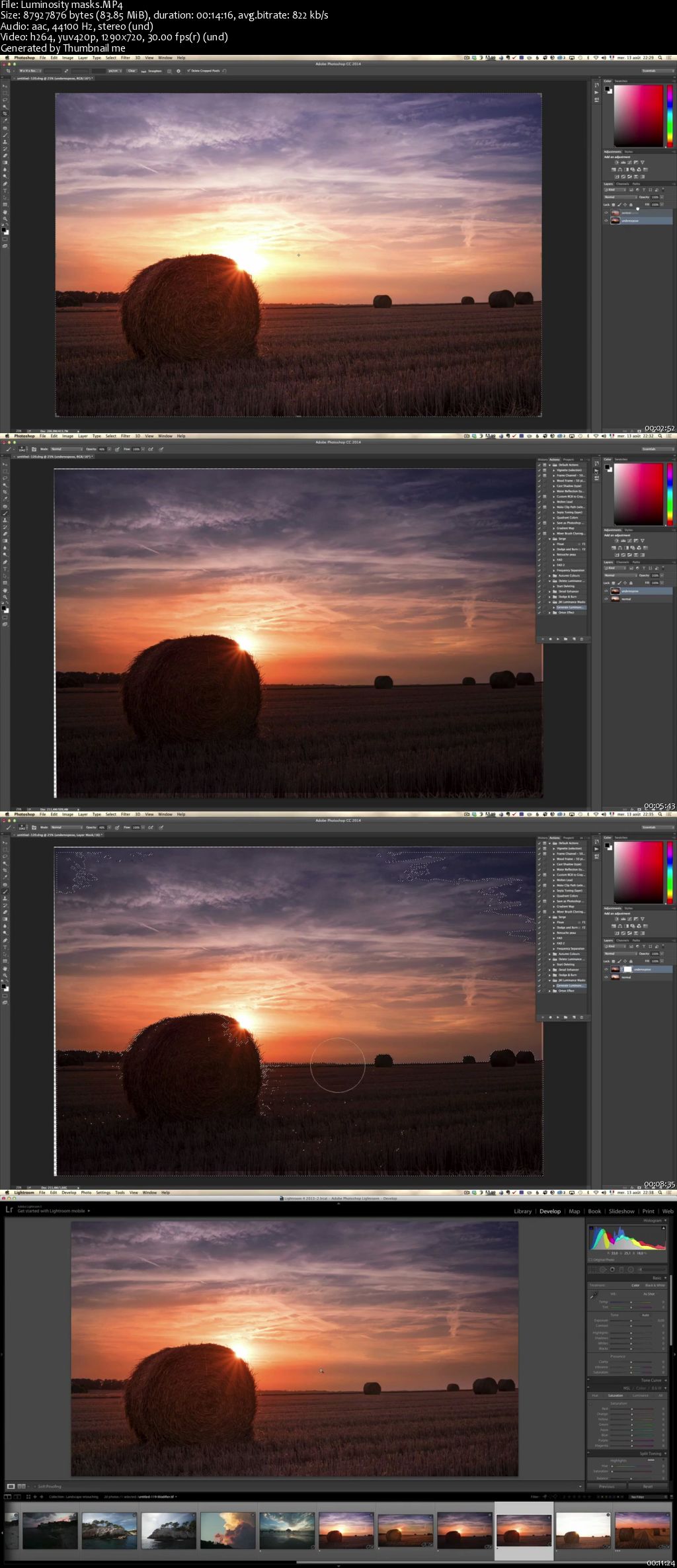The width and height of the screenshot is (677, 1568).
Task: Add Brightness/Contrast adjustment in second Photoshop frame
Action: click(617, 540)
